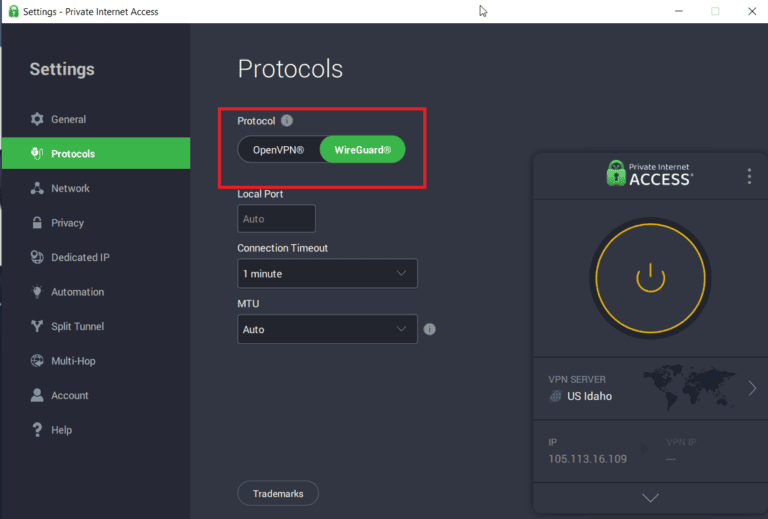768x519 pixels.
Task: Click the General gear icon in sidebar
Action: coord(37,119)
